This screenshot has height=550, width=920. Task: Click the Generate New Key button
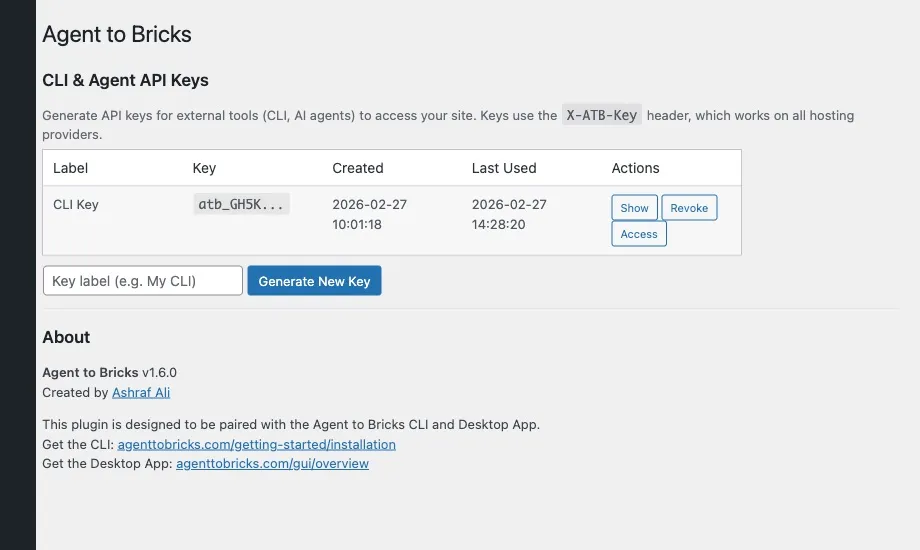click(x=314, y=281)
